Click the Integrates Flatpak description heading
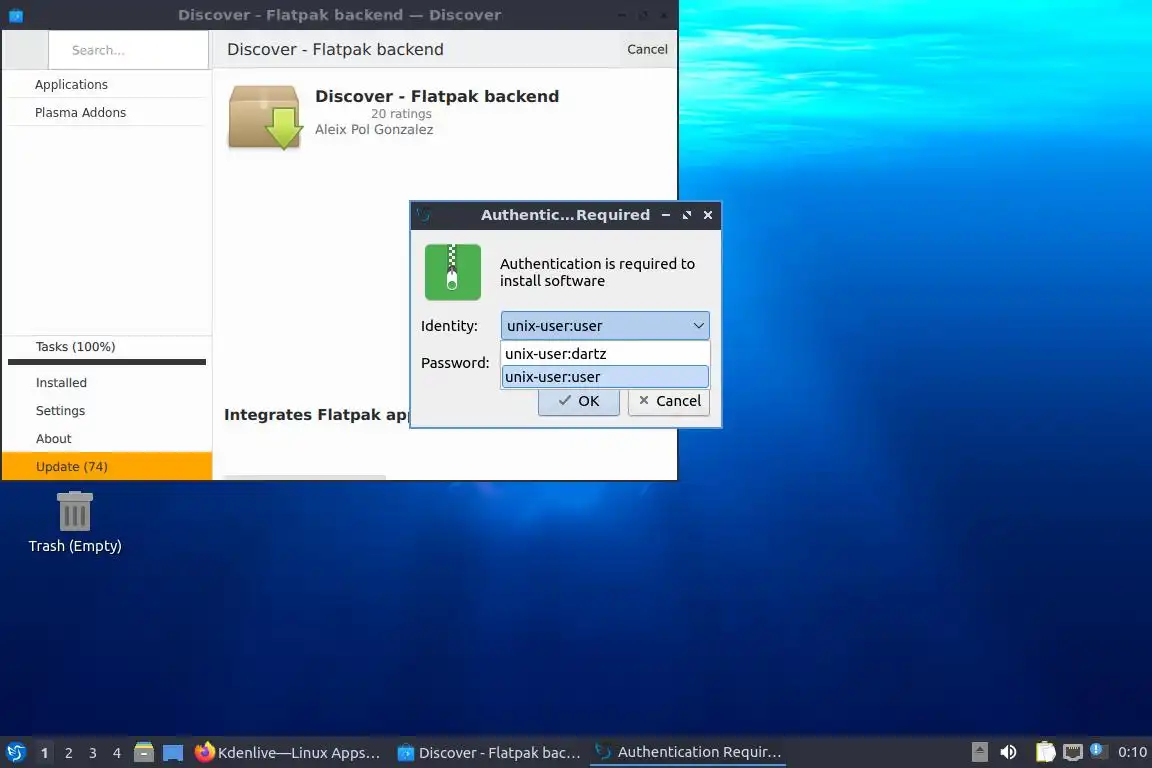This screenshot has width=1152, height=768. pyautogui.click(x=316, y=414)
